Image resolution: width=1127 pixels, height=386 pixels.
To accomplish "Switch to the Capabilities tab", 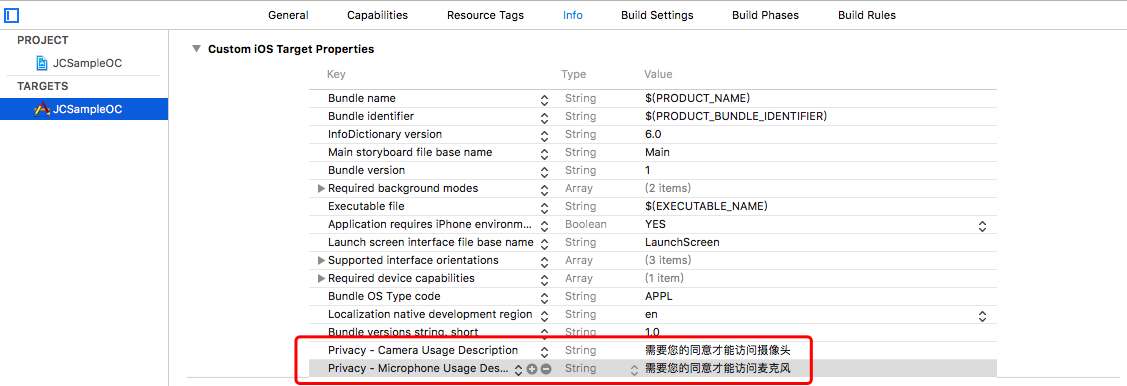I will point(377,15).
